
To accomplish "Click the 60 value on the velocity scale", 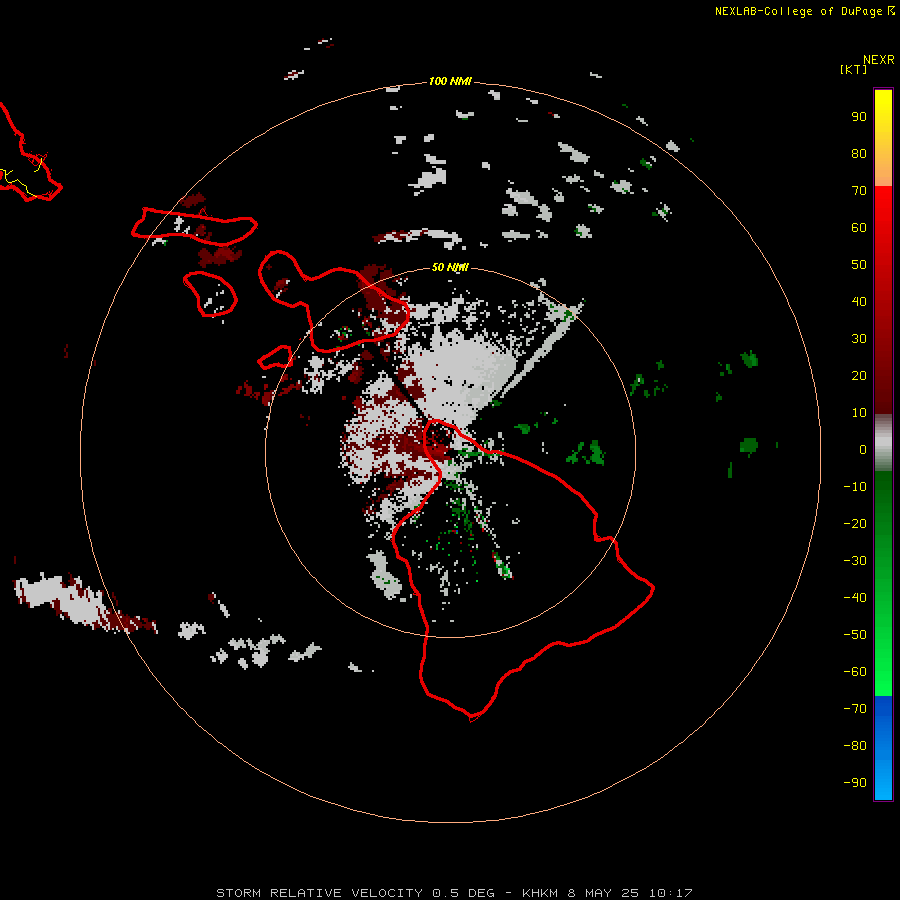I will (x=859, y=228).
